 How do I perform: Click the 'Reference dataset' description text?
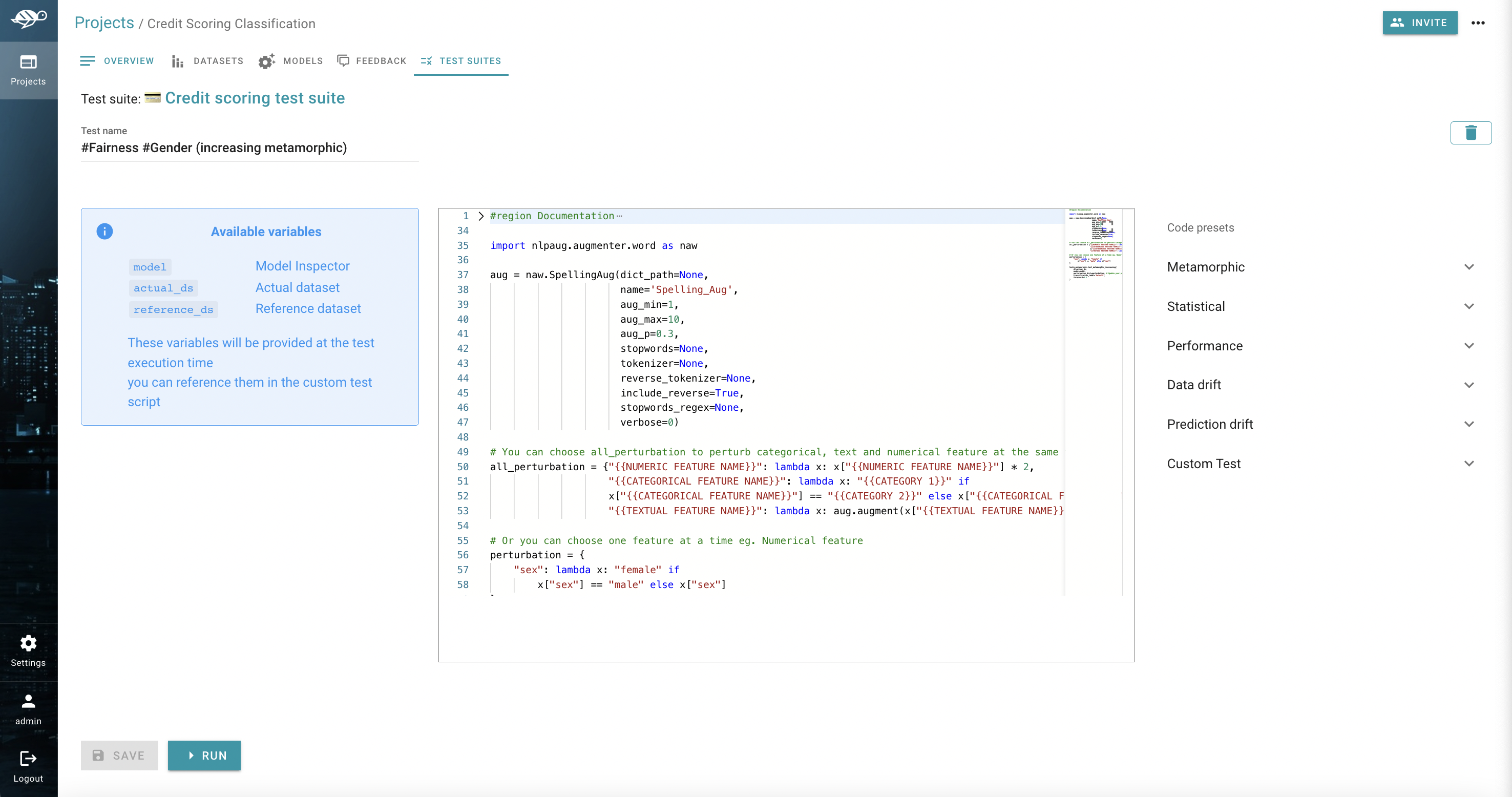(307, 309)
